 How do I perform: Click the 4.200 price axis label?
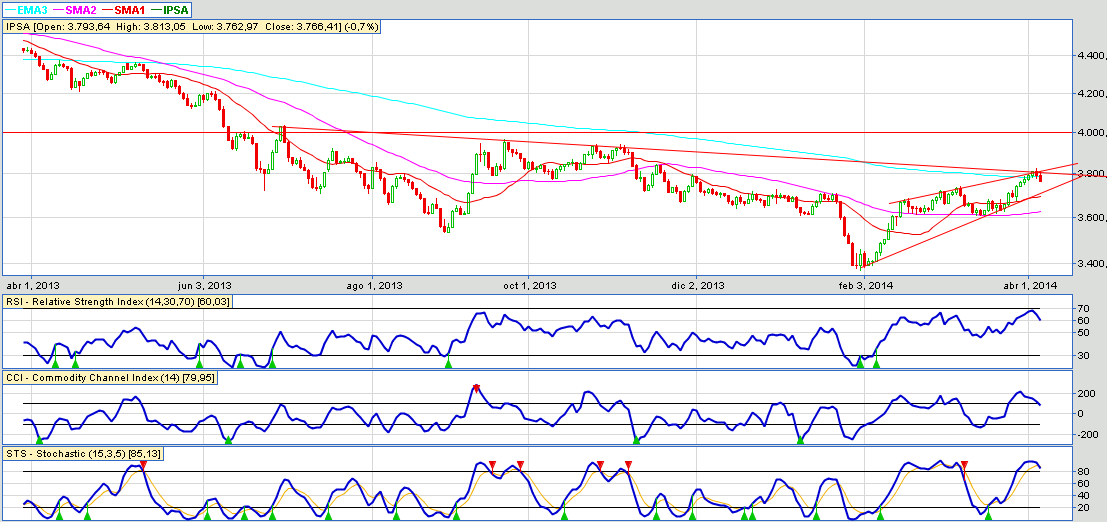coord(1092,93)
